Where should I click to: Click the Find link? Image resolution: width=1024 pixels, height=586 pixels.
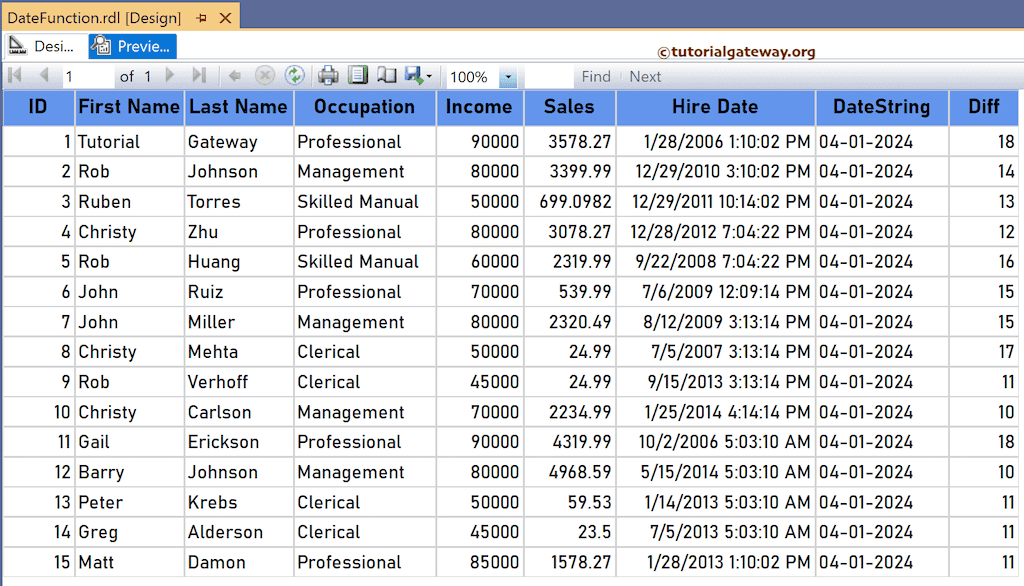tap(595, 76)
